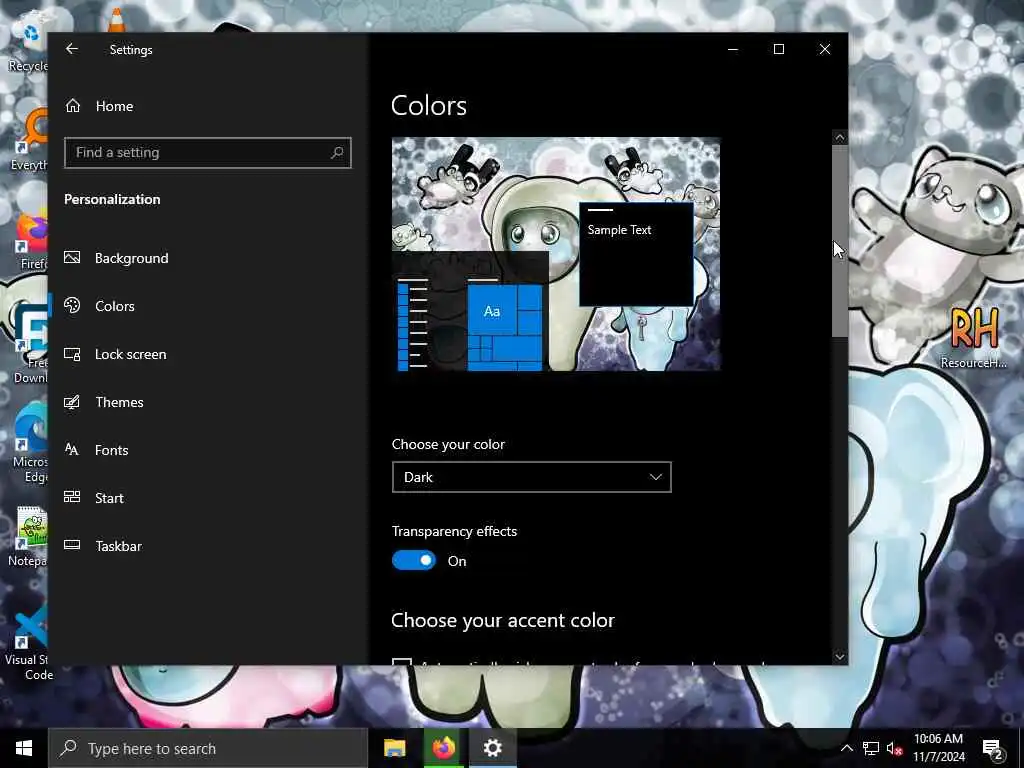
Task: Click the Lock screen monitor icon
Action: point(72,354)
